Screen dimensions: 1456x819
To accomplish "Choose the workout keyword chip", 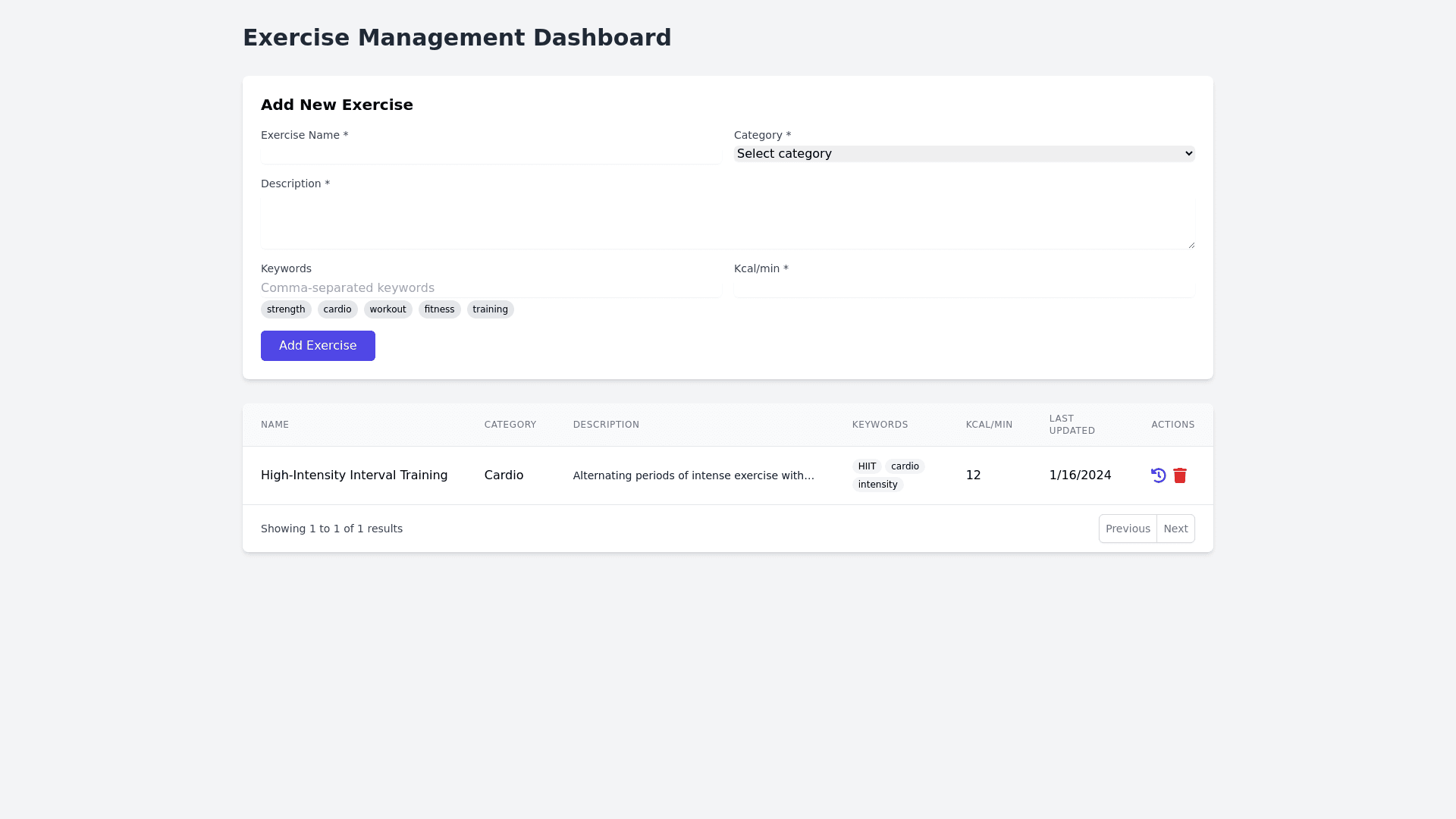I will (x=388, y=309).
